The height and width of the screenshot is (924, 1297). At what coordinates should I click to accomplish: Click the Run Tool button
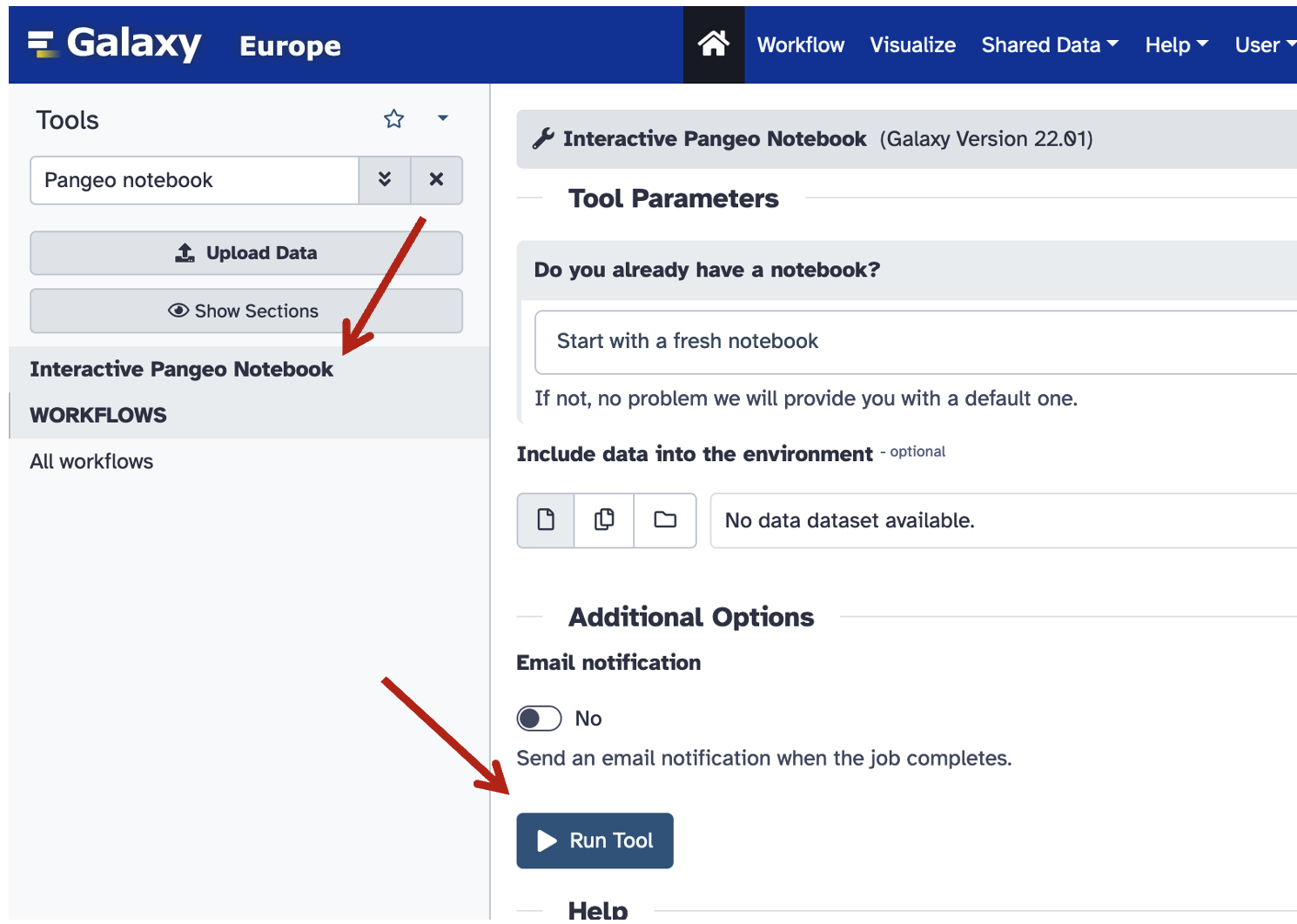click(595, 840)
